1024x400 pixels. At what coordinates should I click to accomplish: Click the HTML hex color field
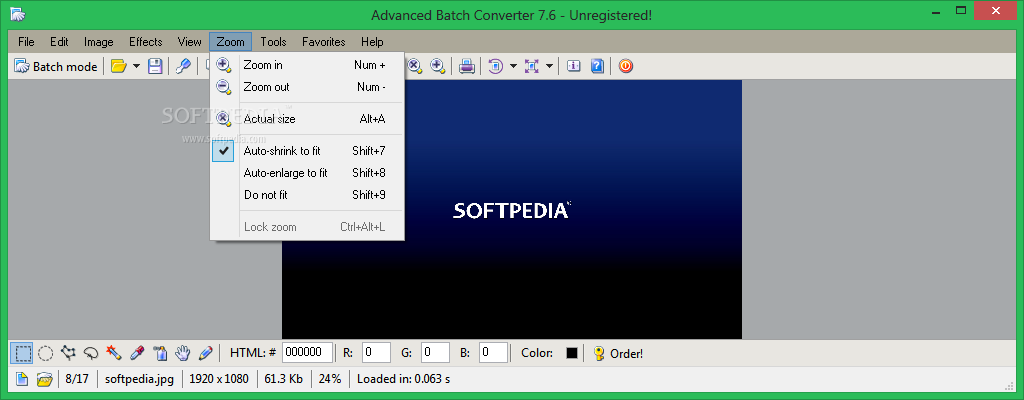(308, 352)
